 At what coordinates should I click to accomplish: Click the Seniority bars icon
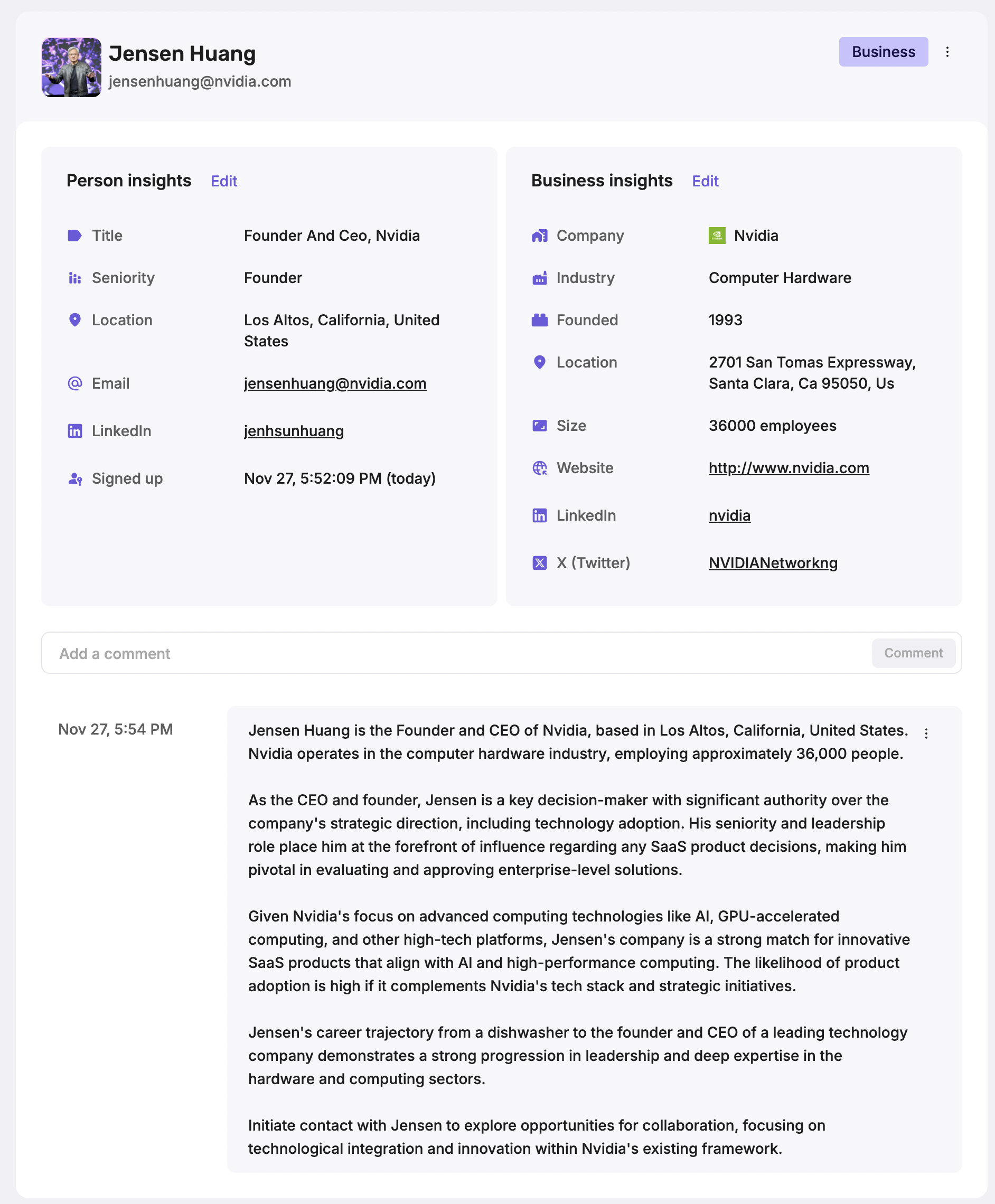74,278
